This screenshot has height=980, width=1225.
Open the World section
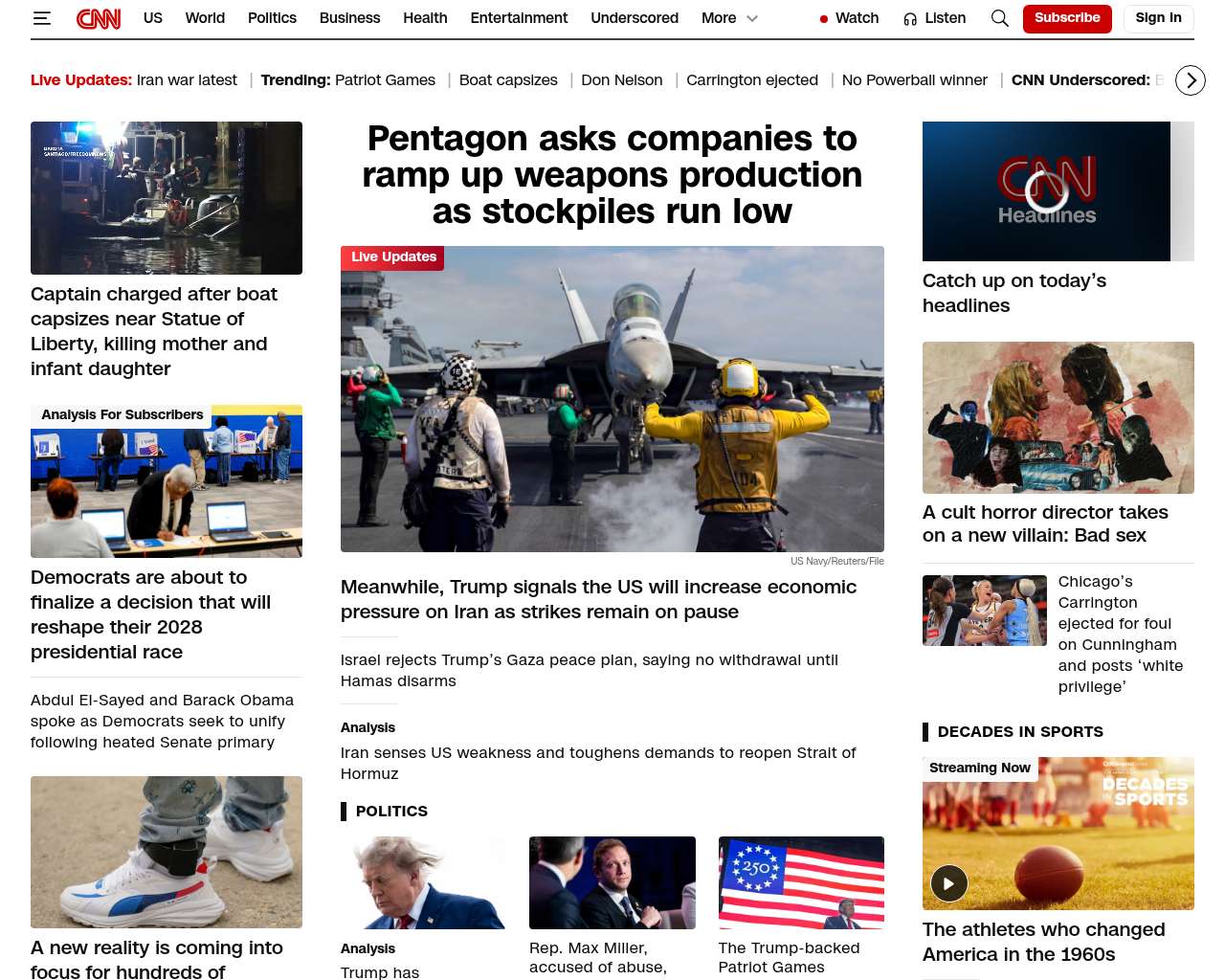tap(205, 18)
